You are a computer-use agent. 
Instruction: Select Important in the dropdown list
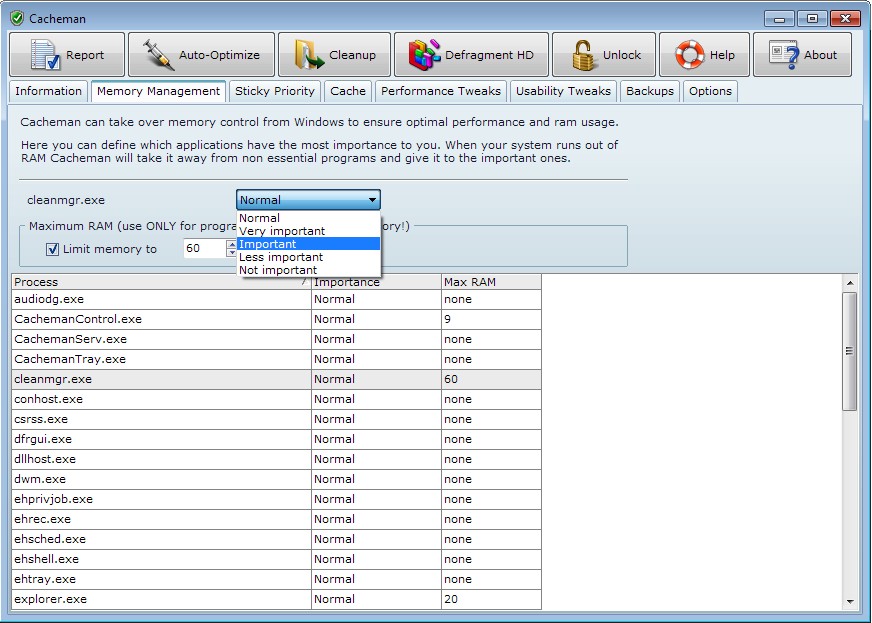[309, 244]
